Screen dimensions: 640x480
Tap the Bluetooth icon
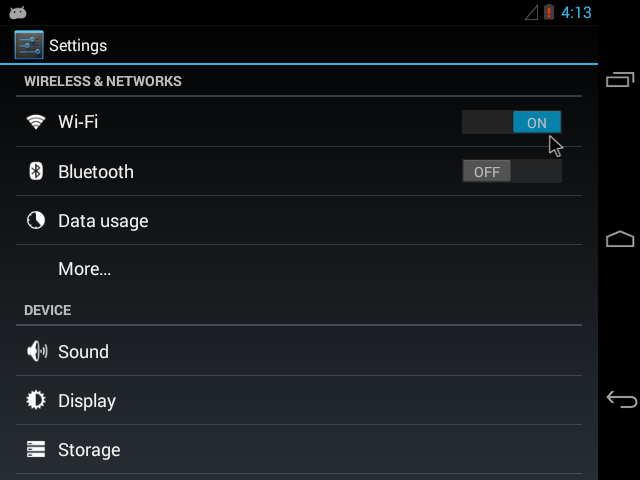[36, 171]
